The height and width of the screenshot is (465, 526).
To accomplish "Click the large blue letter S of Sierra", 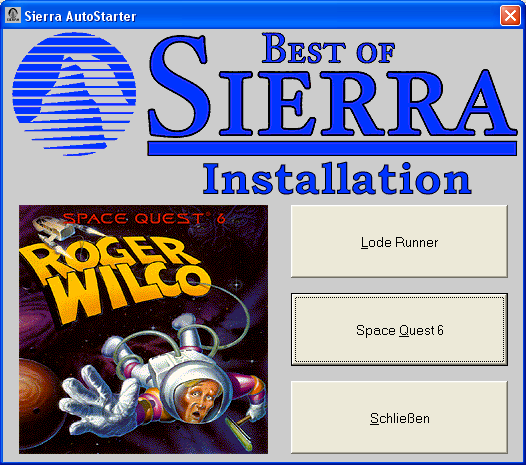I will pos(179,86).
